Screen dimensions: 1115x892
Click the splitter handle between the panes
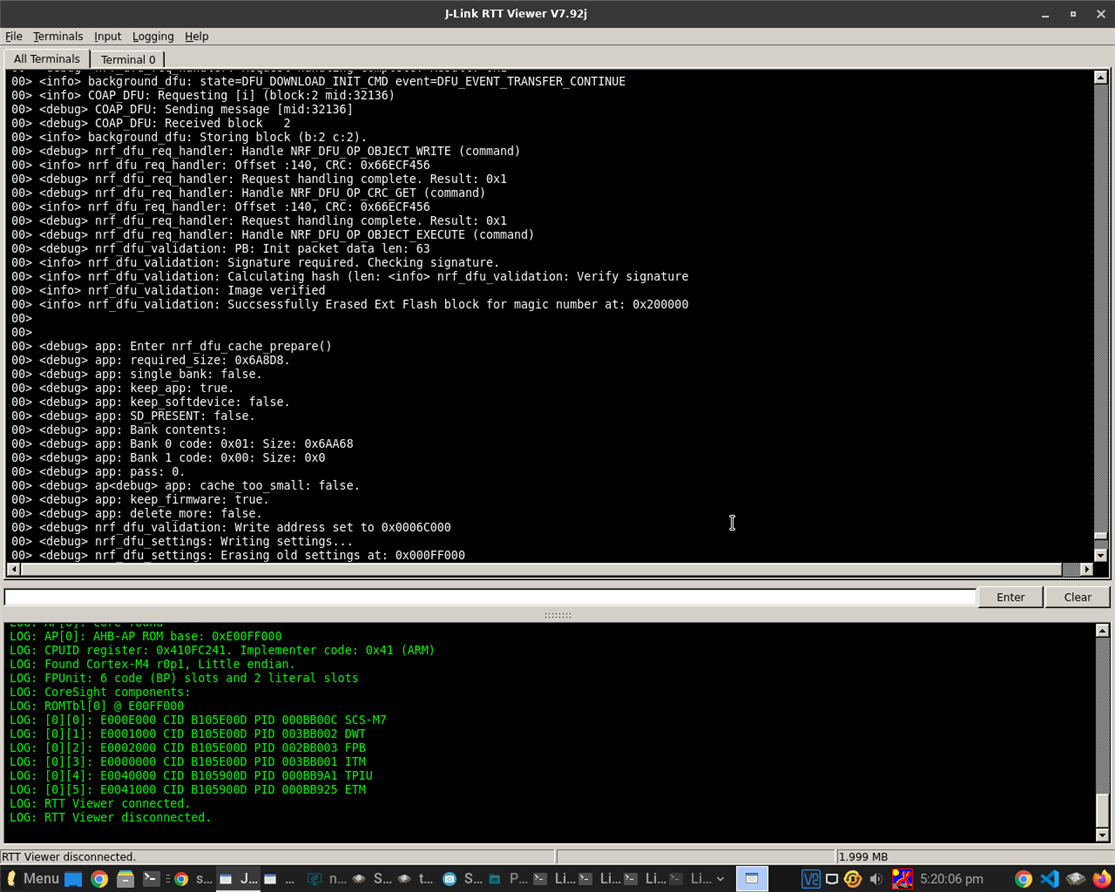pos(558,615)
